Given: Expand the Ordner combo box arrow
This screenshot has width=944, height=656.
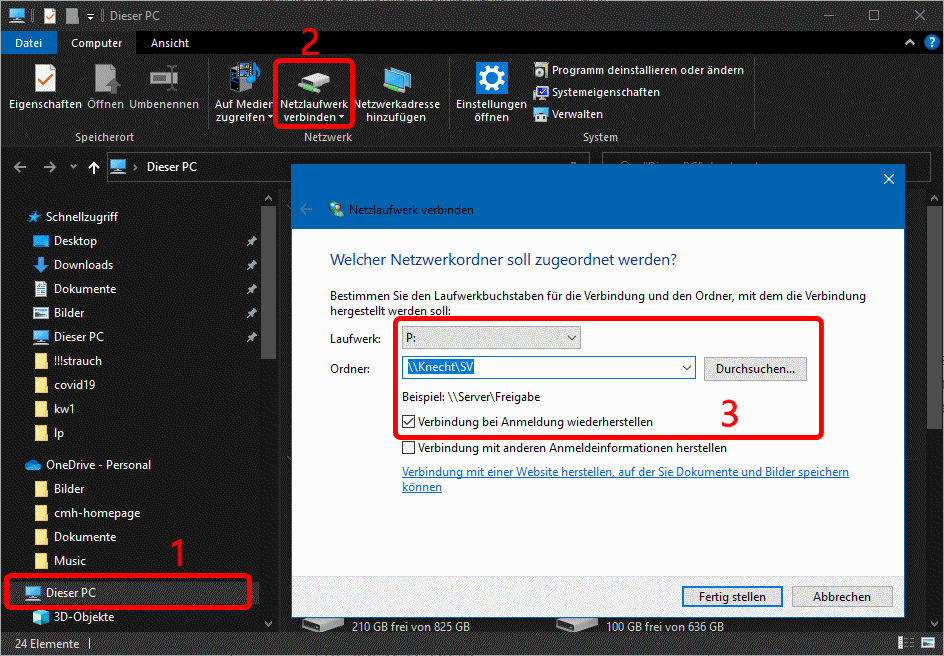Looking at the screenshot, I should click(686, 369).
